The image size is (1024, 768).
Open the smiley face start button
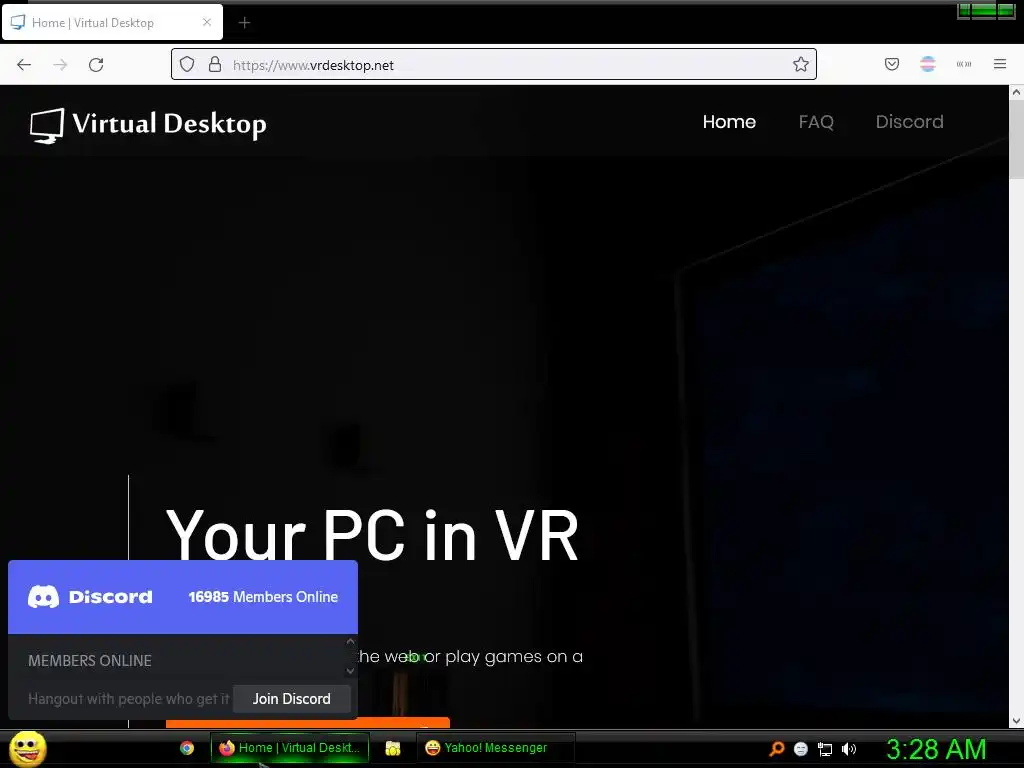[x=27, y=748]
